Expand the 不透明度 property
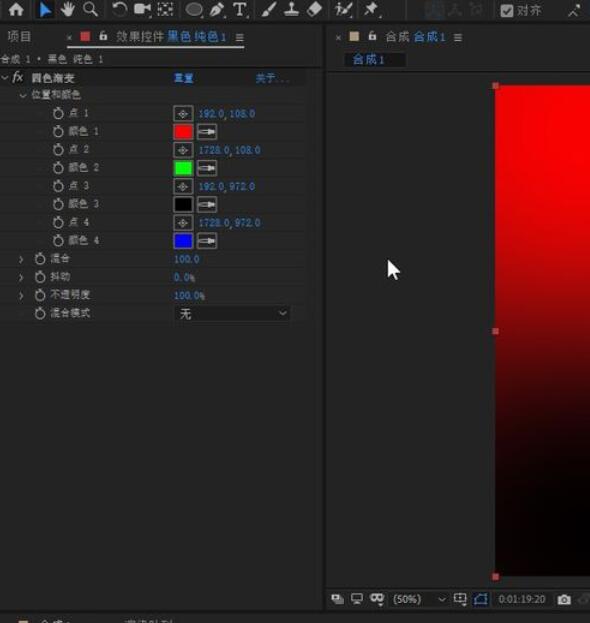 (x=21, y=296)
